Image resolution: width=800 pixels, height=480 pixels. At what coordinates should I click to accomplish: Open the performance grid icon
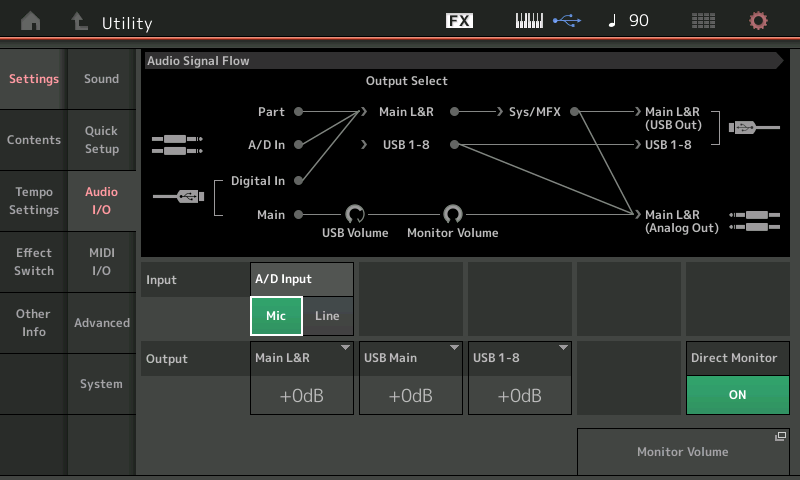pos(703,21)
